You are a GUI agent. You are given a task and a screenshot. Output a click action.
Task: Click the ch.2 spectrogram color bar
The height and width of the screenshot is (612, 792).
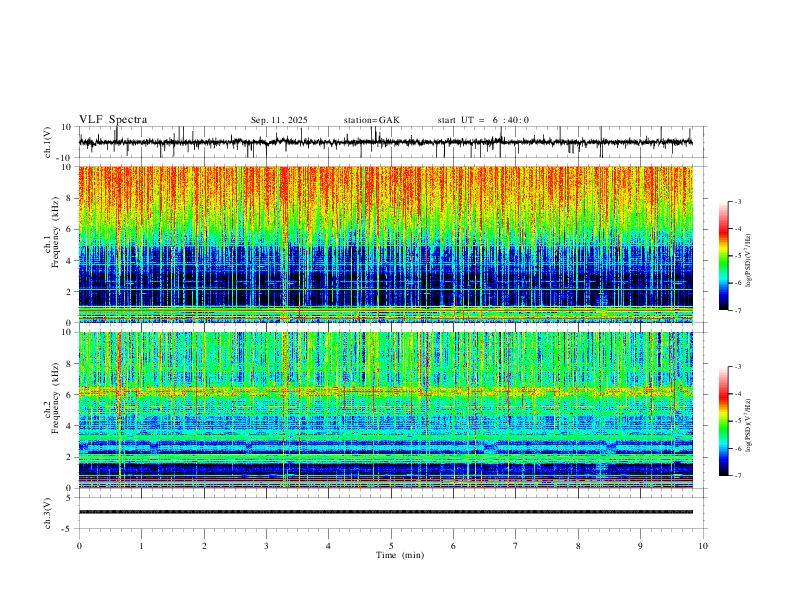coord(723,421)
